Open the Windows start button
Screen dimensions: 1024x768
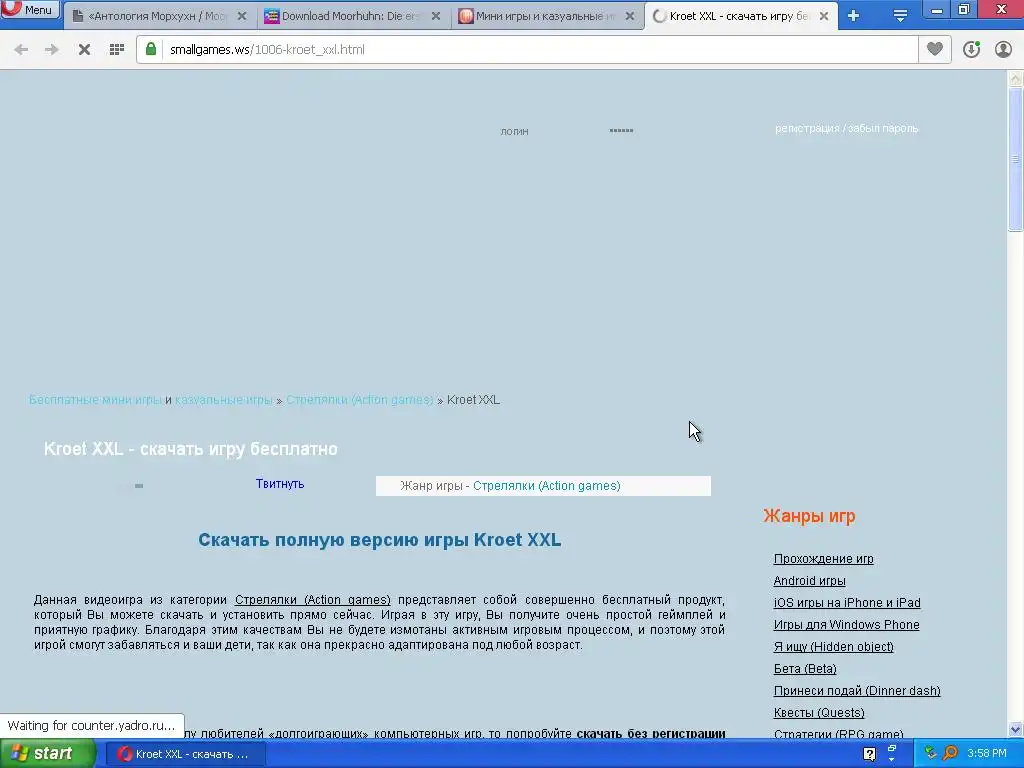47,754
